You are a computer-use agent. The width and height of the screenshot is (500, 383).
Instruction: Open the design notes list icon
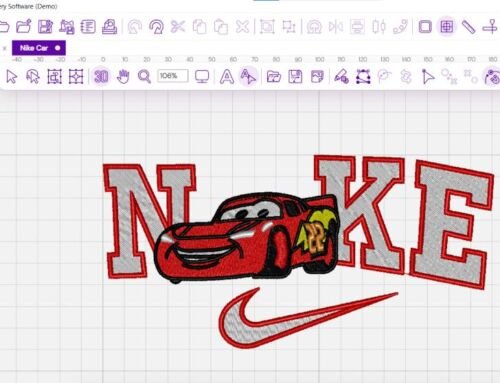point(88,27)
